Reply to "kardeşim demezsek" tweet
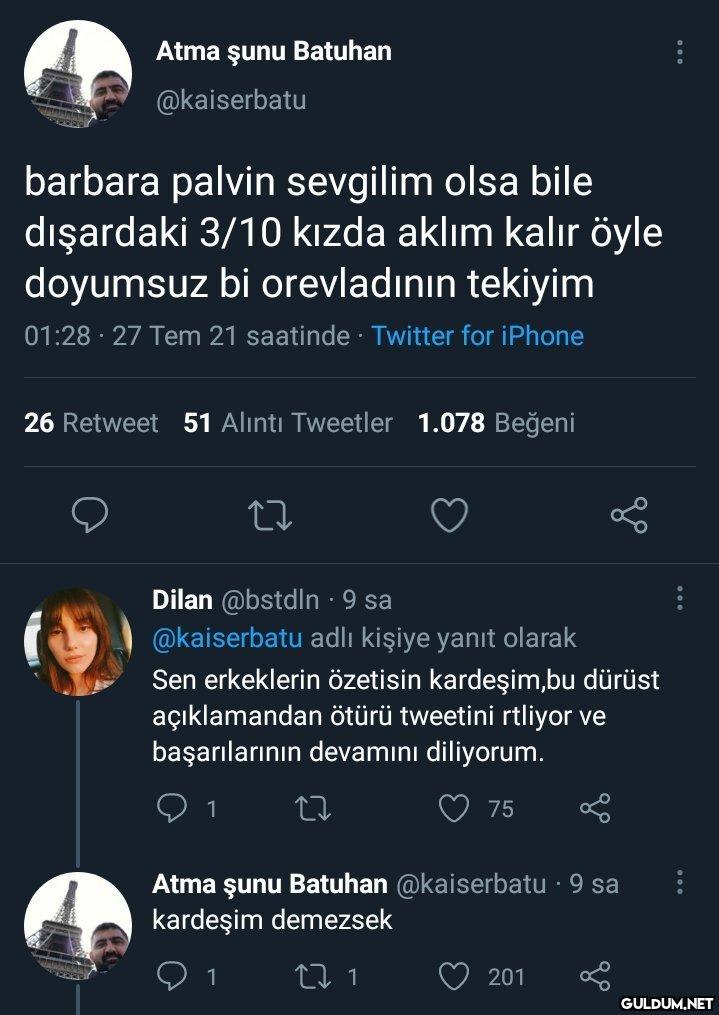 tap(174, 975)
